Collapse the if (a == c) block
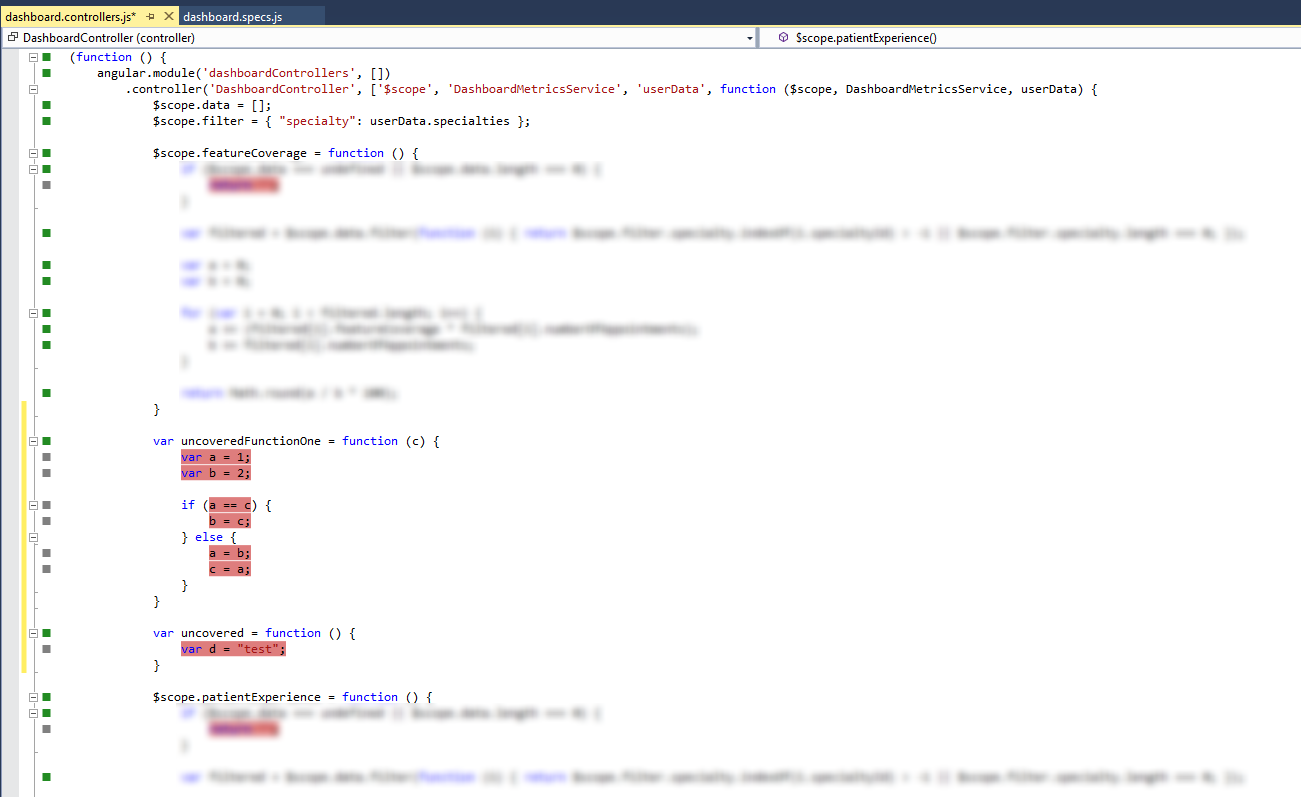1301x797 pixels. (x=33, y=505)
